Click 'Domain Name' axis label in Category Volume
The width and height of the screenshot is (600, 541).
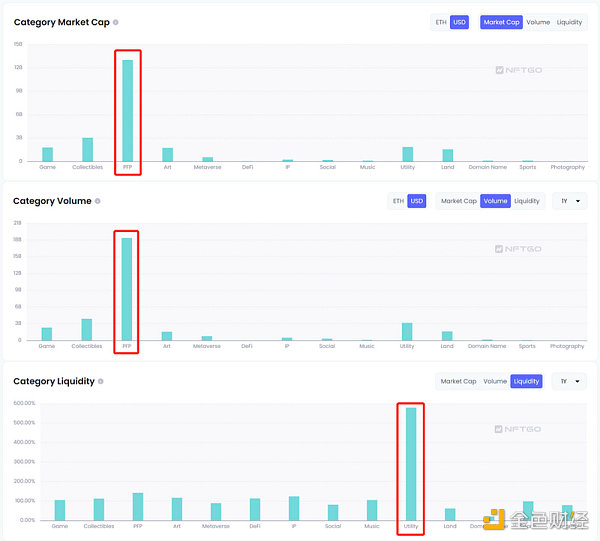(x=487, y=346)
